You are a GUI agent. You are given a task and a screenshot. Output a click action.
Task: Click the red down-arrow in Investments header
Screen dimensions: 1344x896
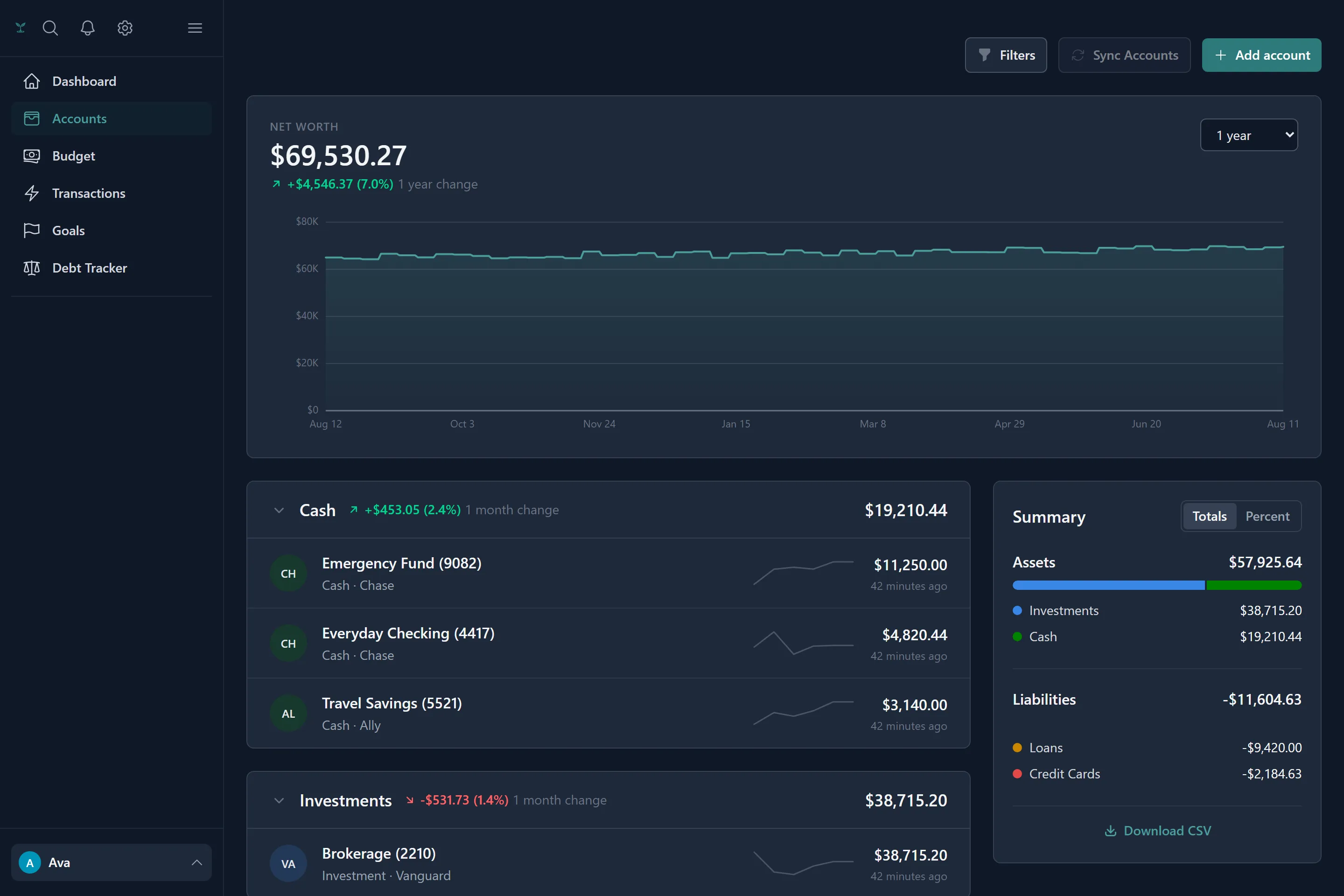tap(410, 800)
